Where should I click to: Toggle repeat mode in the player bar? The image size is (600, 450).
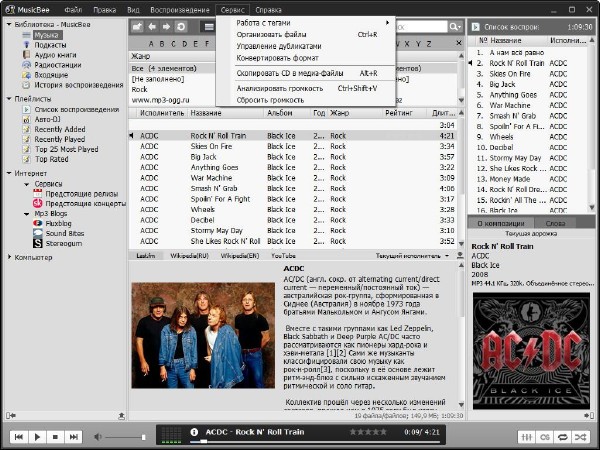563,437
